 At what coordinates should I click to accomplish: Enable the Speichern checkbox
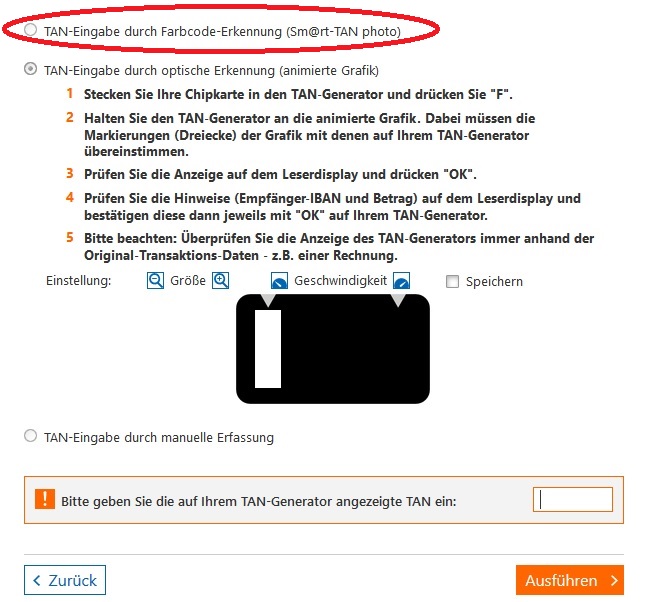point(452,282)
